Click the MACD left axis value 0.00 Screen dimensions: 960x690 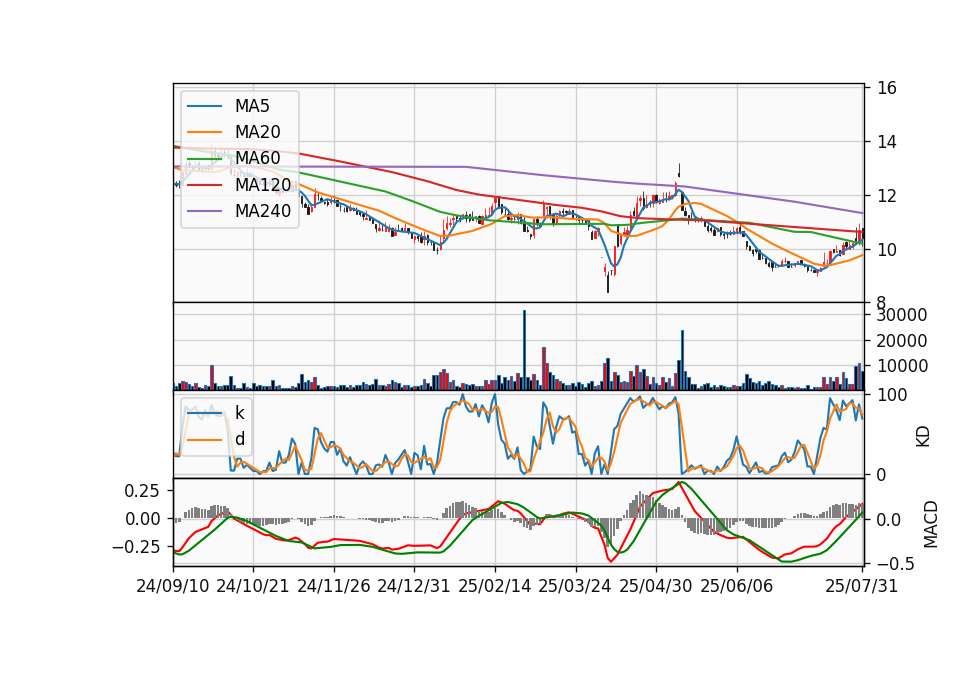pos(142,519)
